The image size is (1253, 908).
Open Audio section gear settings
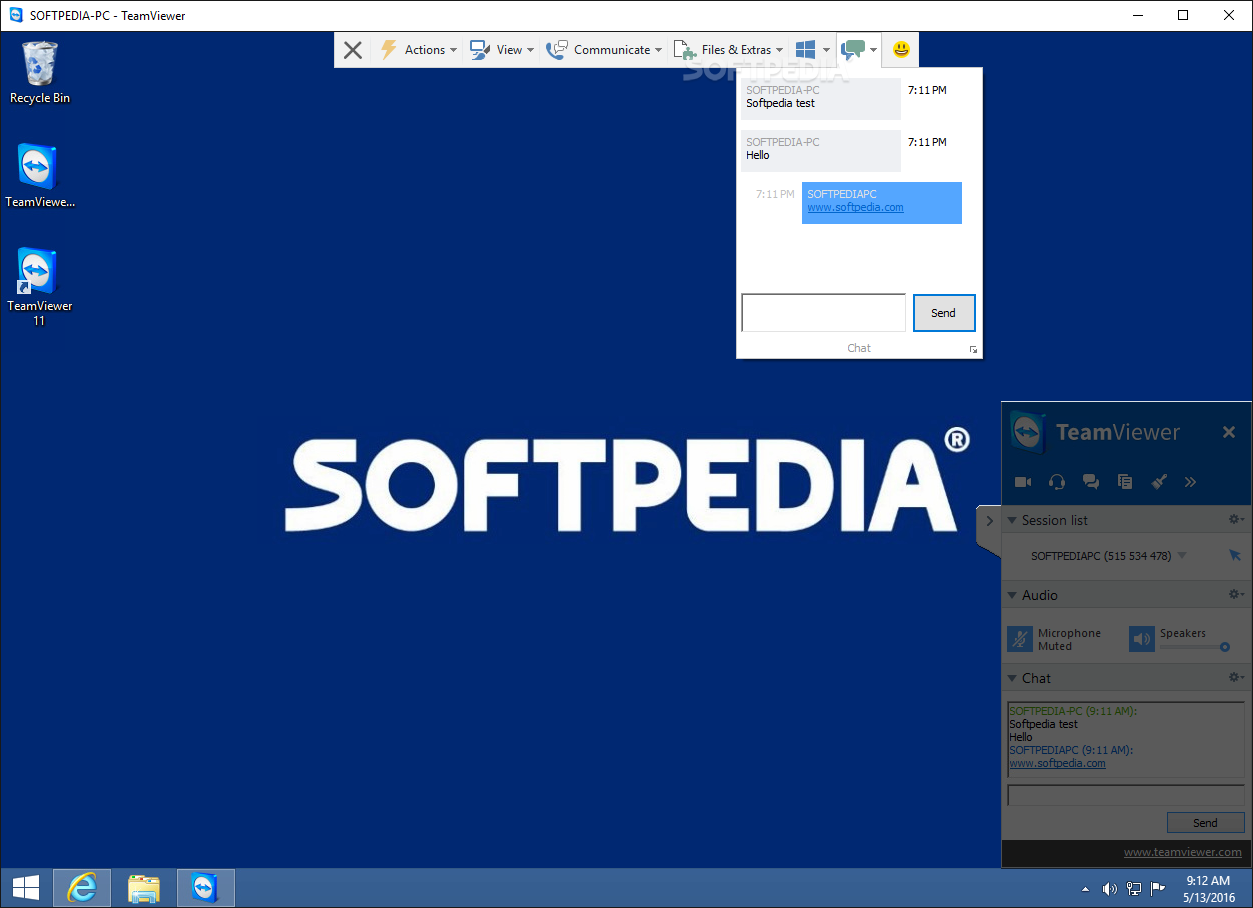click(1236, 594)
